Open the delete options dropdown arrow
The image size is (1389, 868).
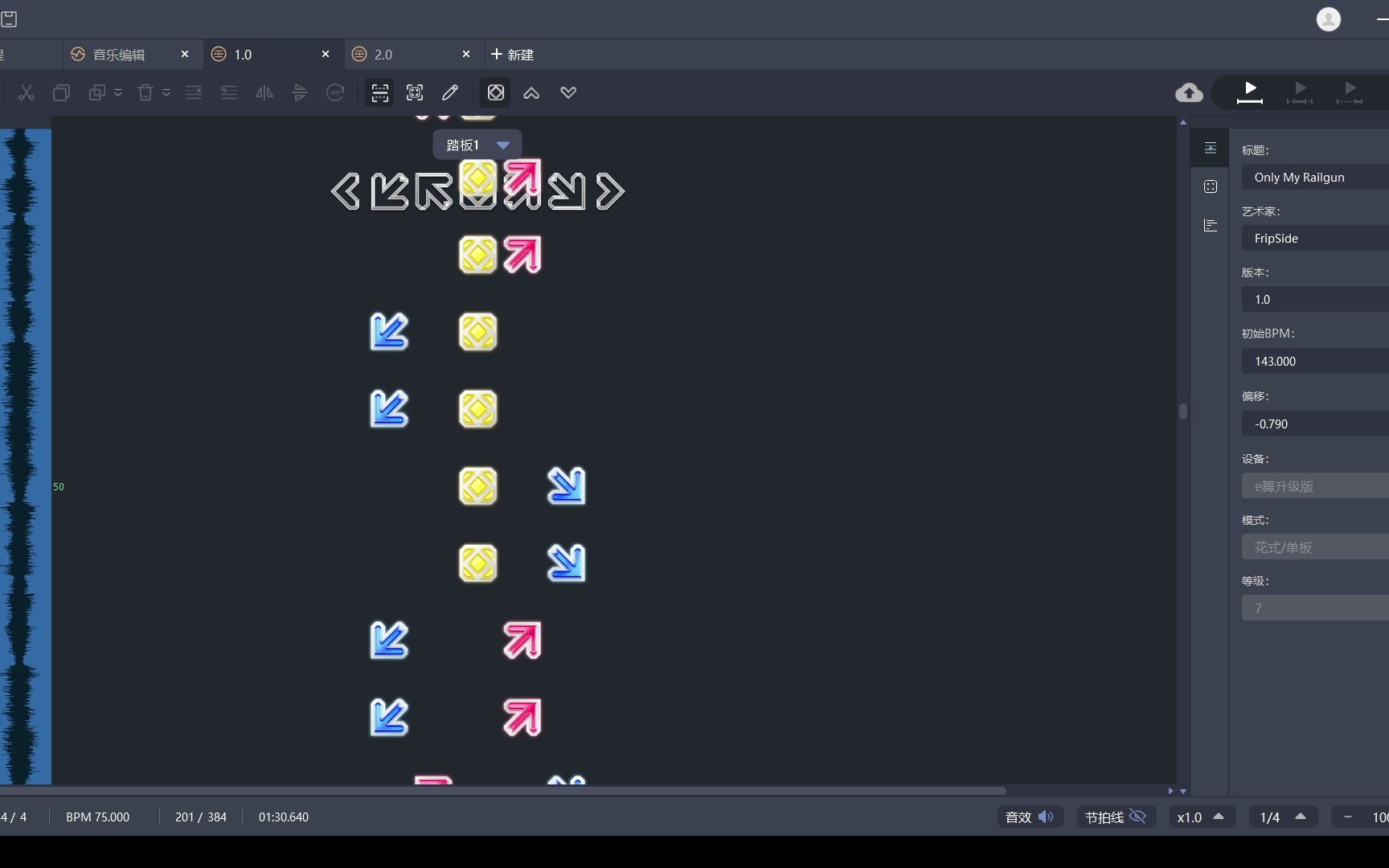tap(166, 92)
